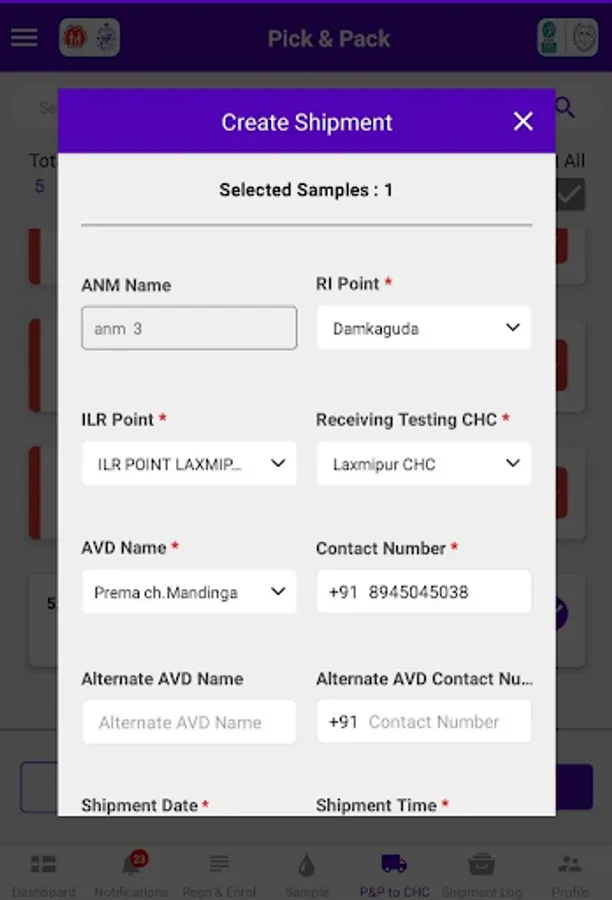Expand the RI Point Damkaguda dropdown
The height and width of the screenshot is (900, 612).
pyautogui.click(x=424, y=328)
